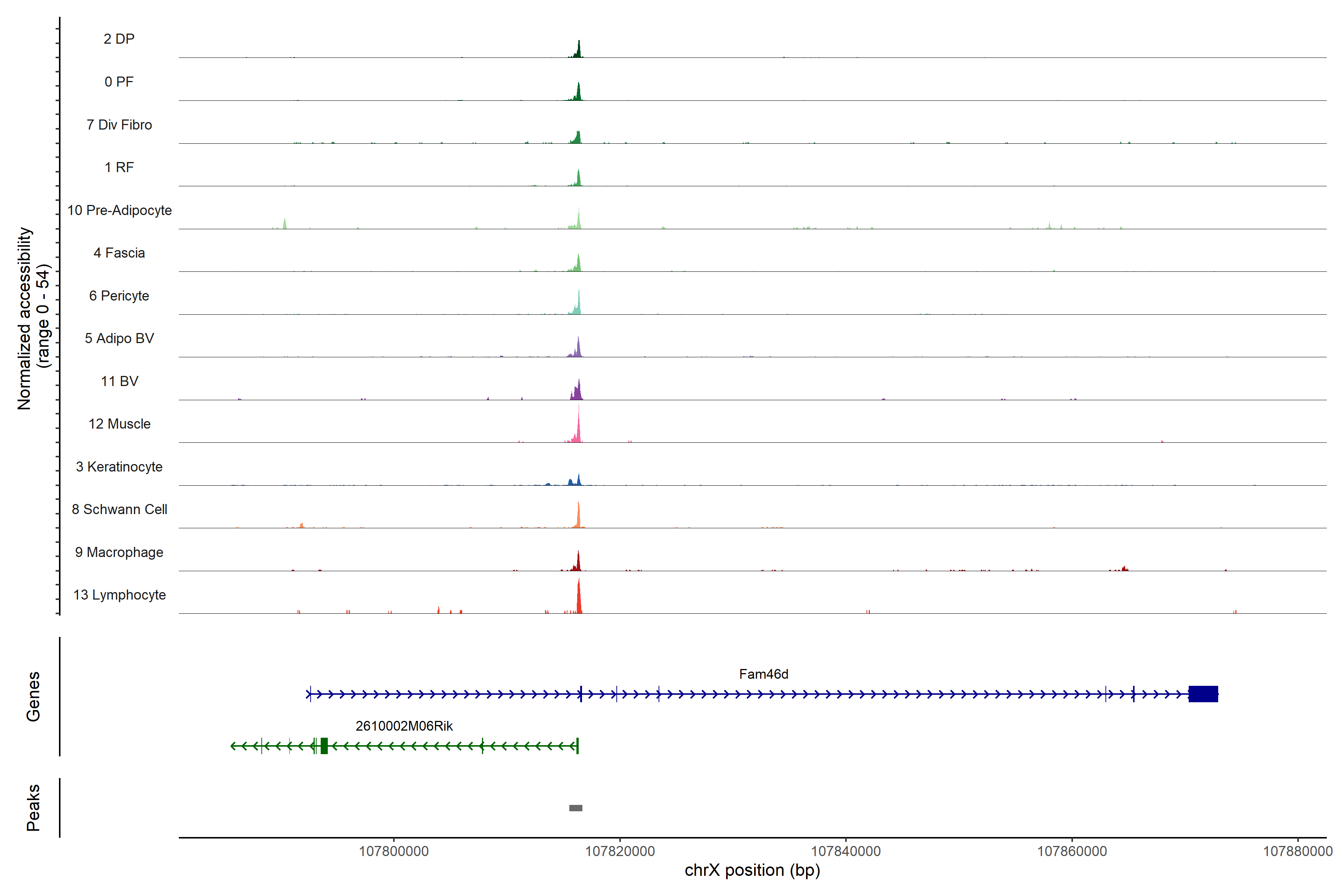
Task: Click the Peaks panel label
Action: click(x=33, y=808)
